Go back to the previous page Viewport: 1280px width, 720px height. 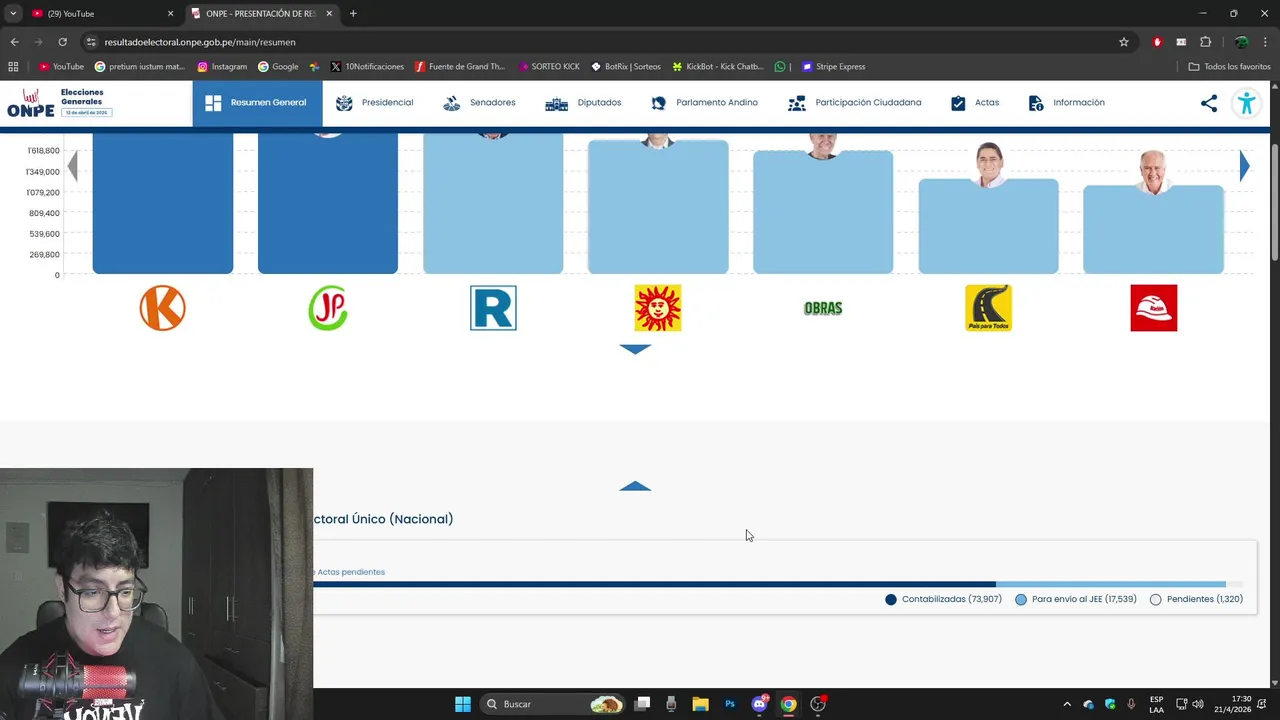[14, 42]
